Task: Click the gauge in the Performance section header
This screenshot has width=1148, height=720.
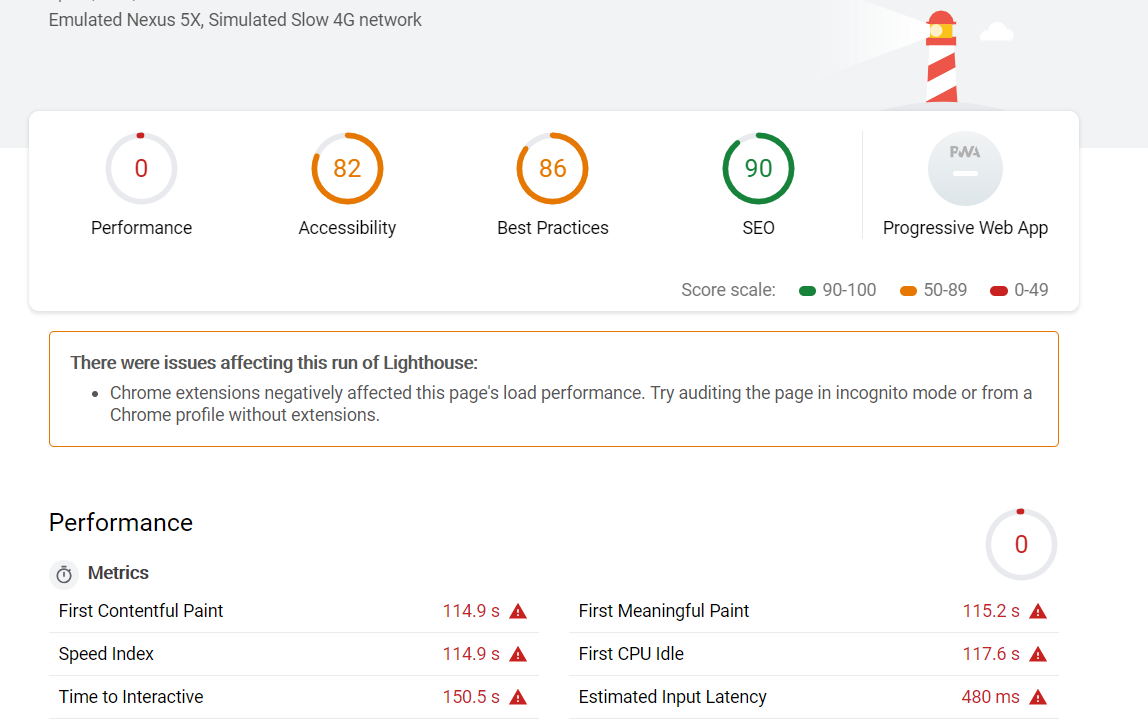Action: point(1020,544)
